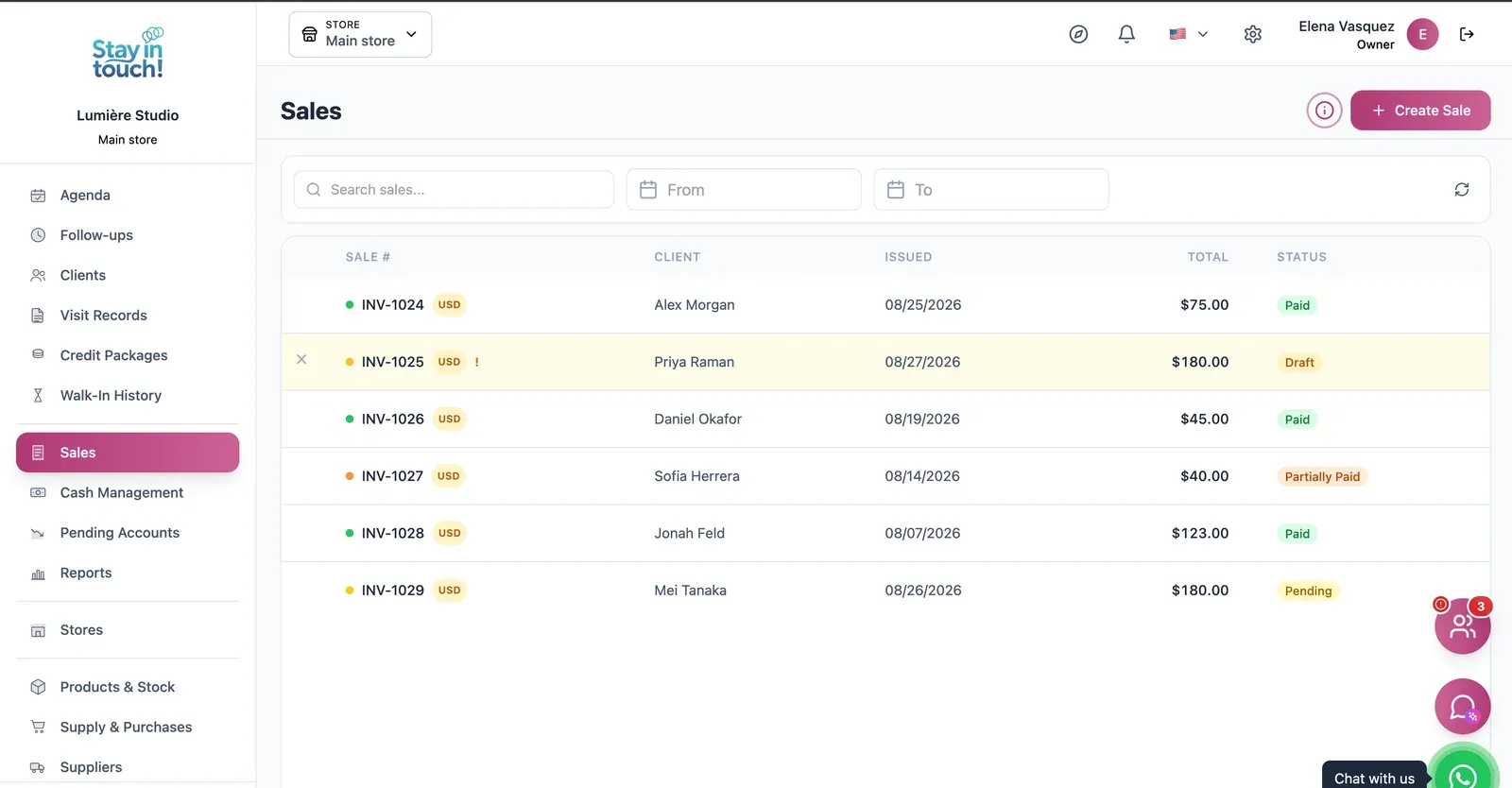Screen dimensions: 1512x788
Task: Open the Main store selector dropdown
Action: click(360, 34)
